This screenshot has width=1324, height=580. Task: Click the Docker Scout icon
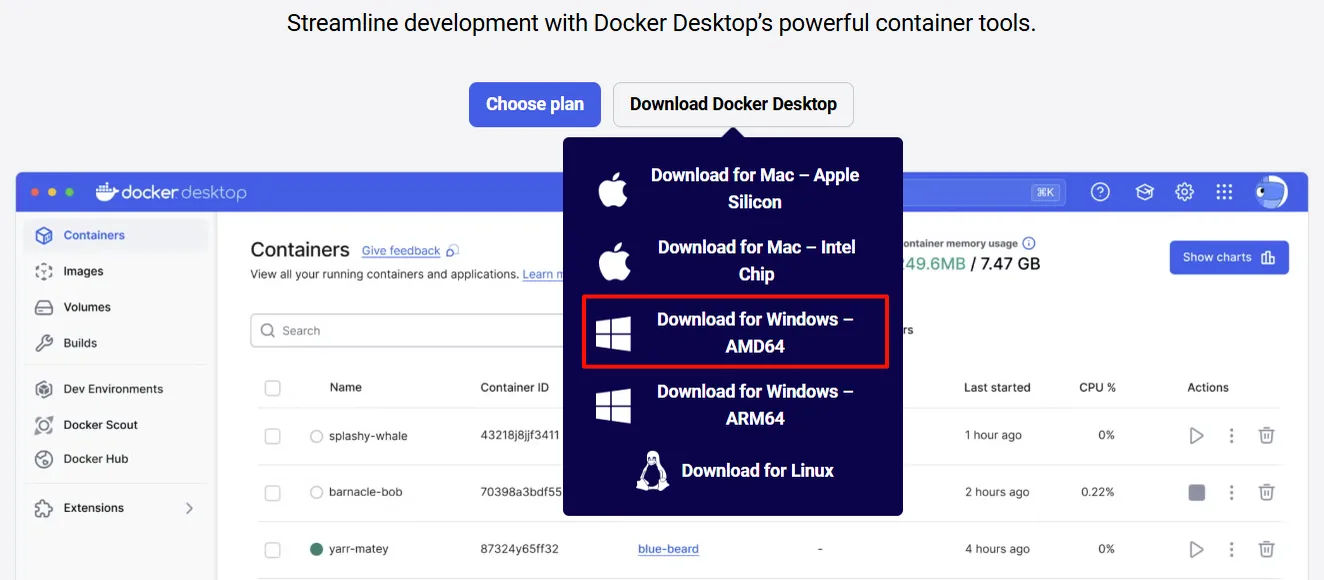(x=43, y=425)
